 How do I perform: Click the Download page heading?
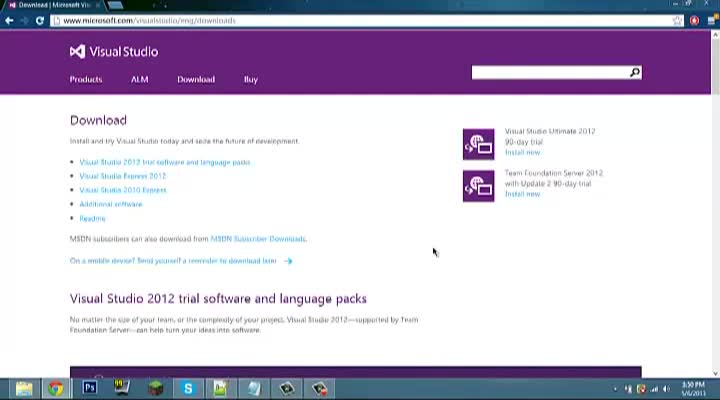pyautogui.click(x=98, y=120)
